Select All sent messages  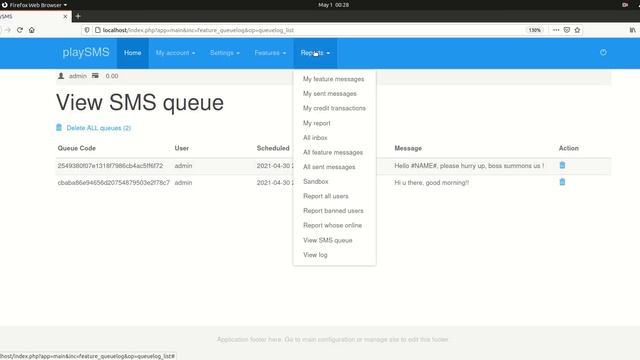pyautogui.click(x=329, y=167)
